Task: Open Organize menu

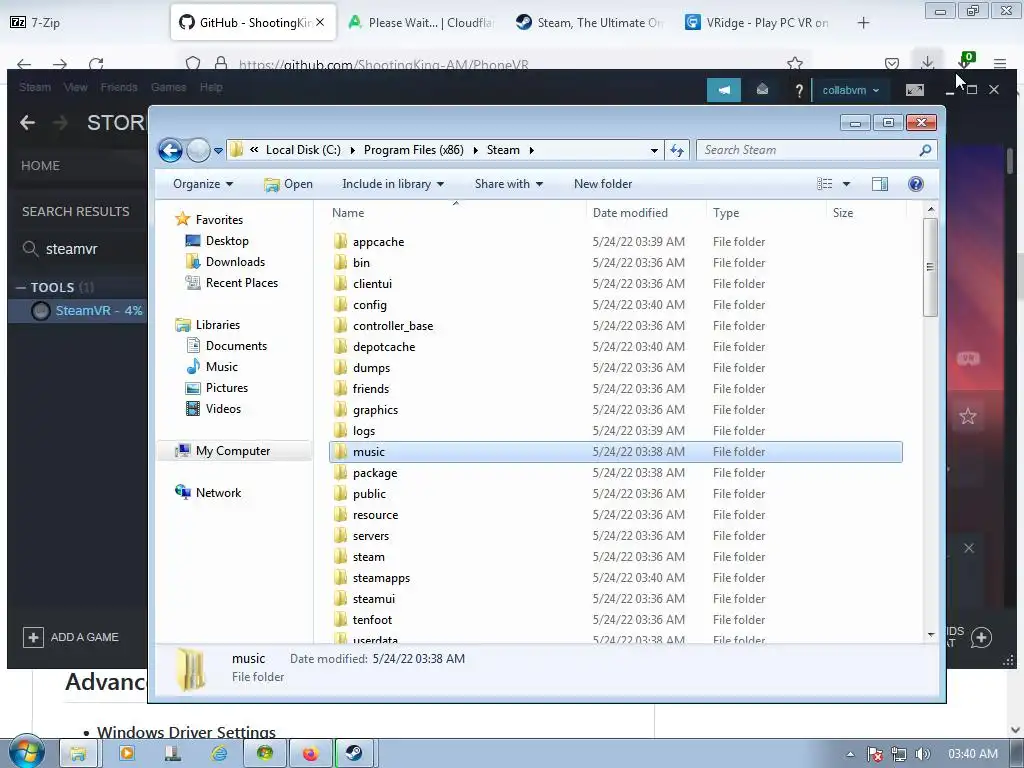Action: [x=202, y=184]
